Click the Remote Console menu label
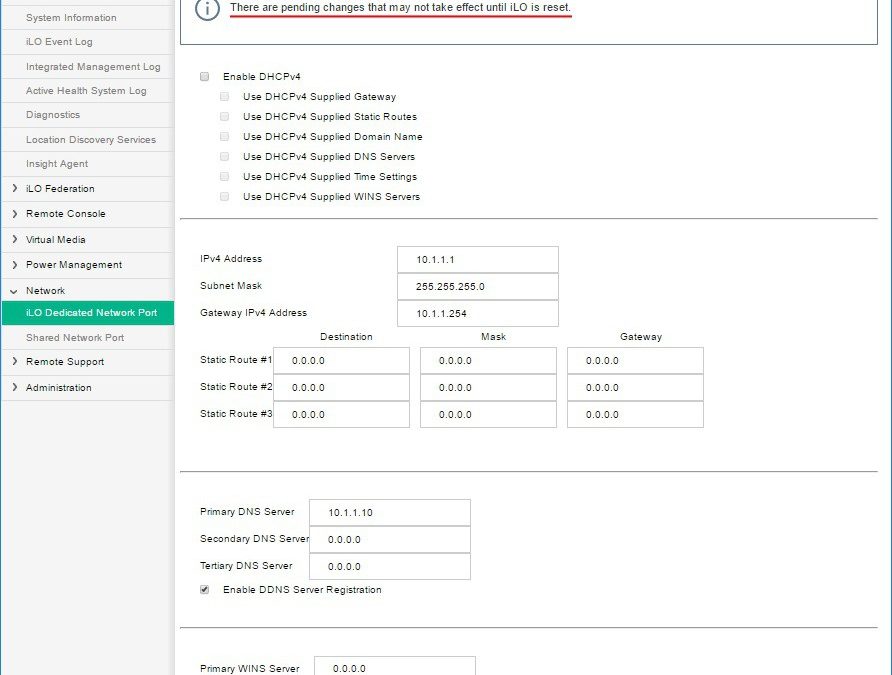This screenshot has height=675, width=892. 66,214
